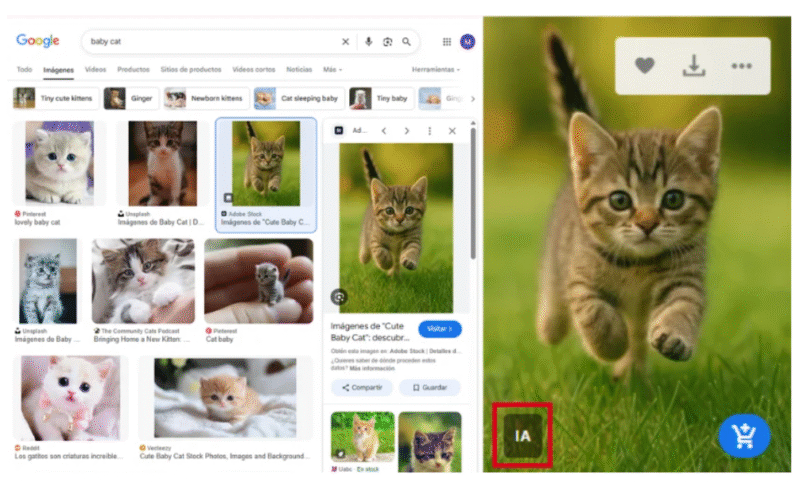Click 'Los gatitos son criaturas increíble' caption
The height and width of the screenshot is (482, 800).
coord(69,456)
